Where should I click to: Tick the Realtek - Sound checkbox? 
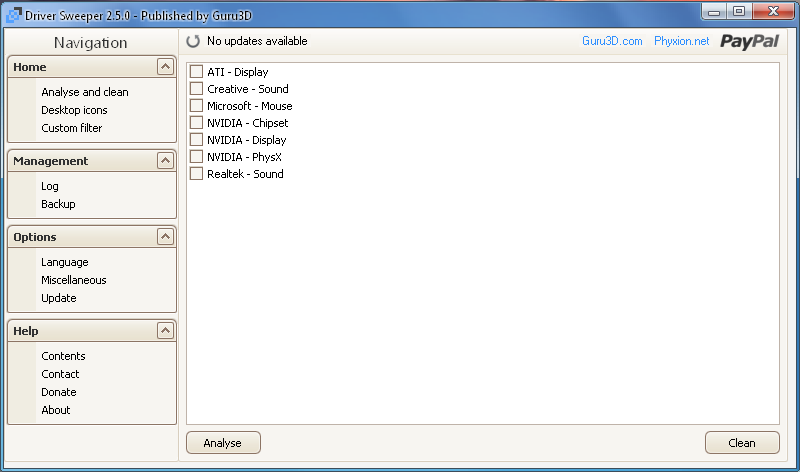[x=196, y=173]
